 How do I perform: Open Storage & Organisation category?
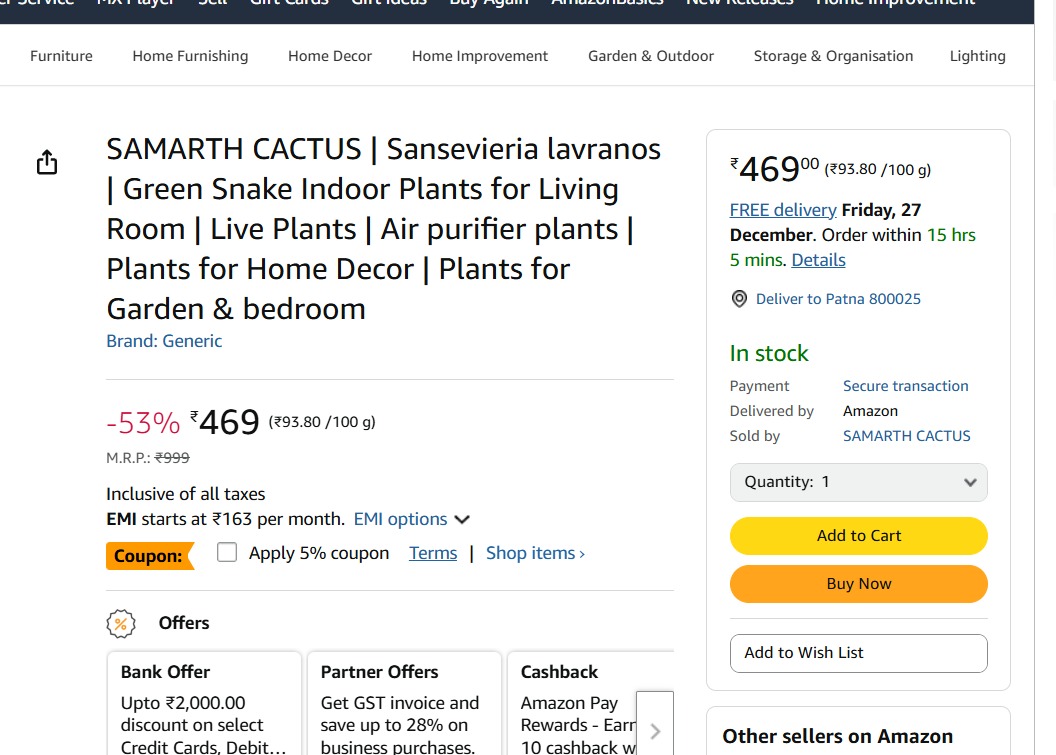click(x=833, y=56)
